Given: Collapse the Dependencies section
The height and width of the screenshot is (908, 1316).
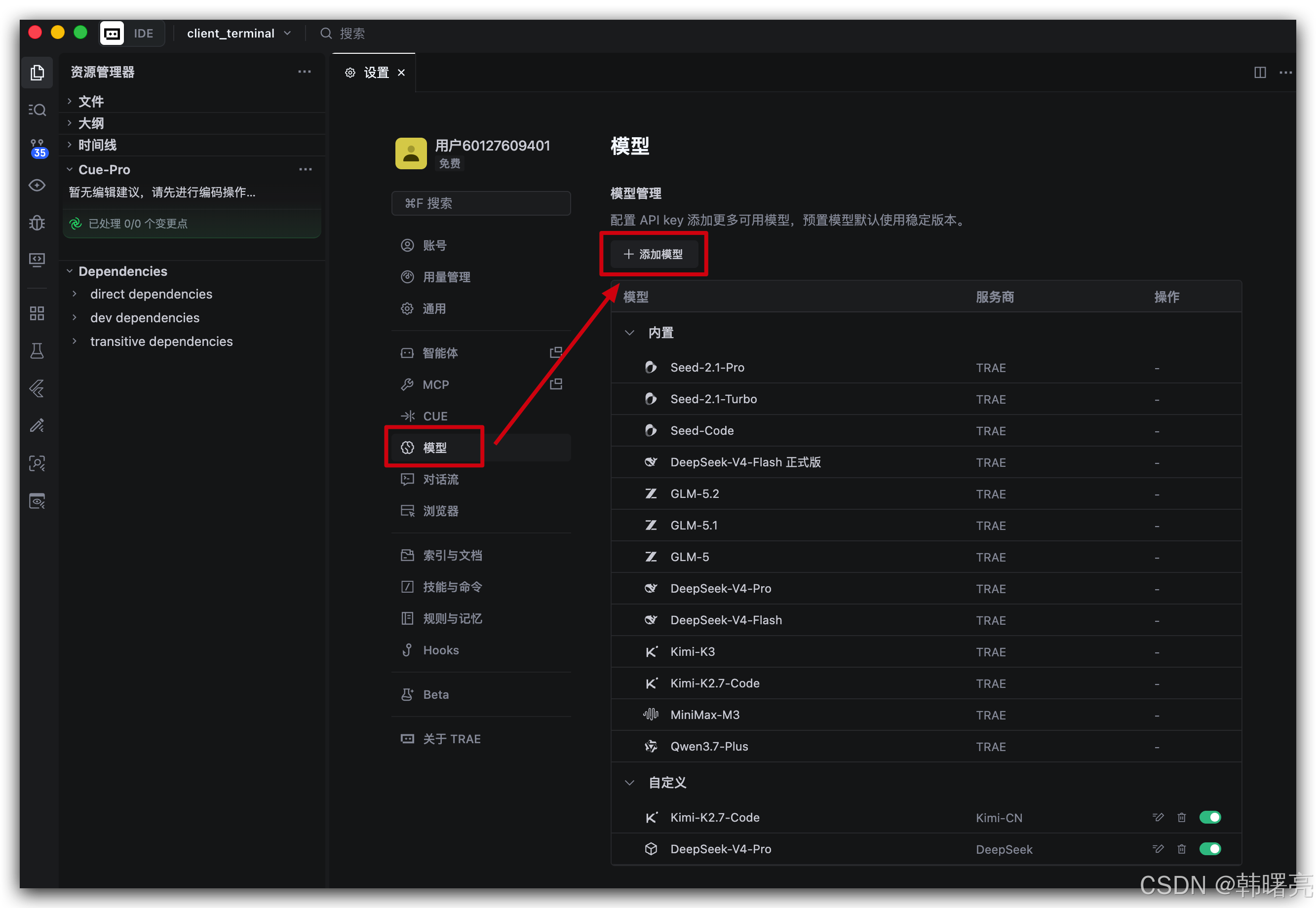Looking at the screenshot, I should pos(70,271).
